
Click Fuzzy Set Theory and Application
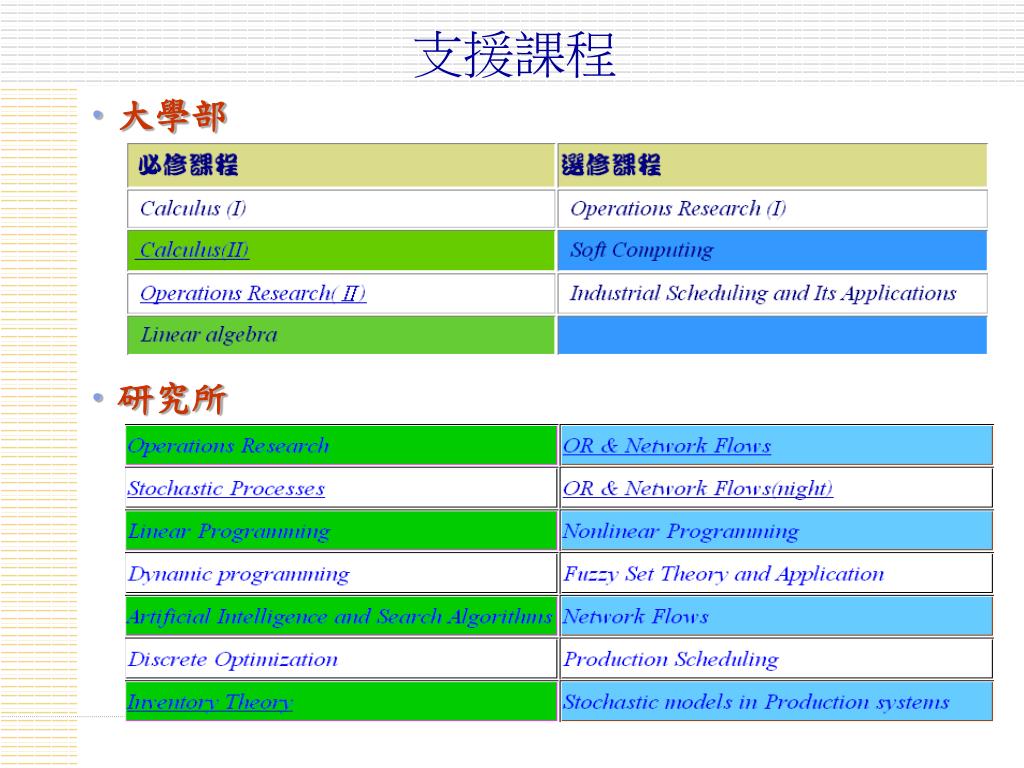point(776,574)
